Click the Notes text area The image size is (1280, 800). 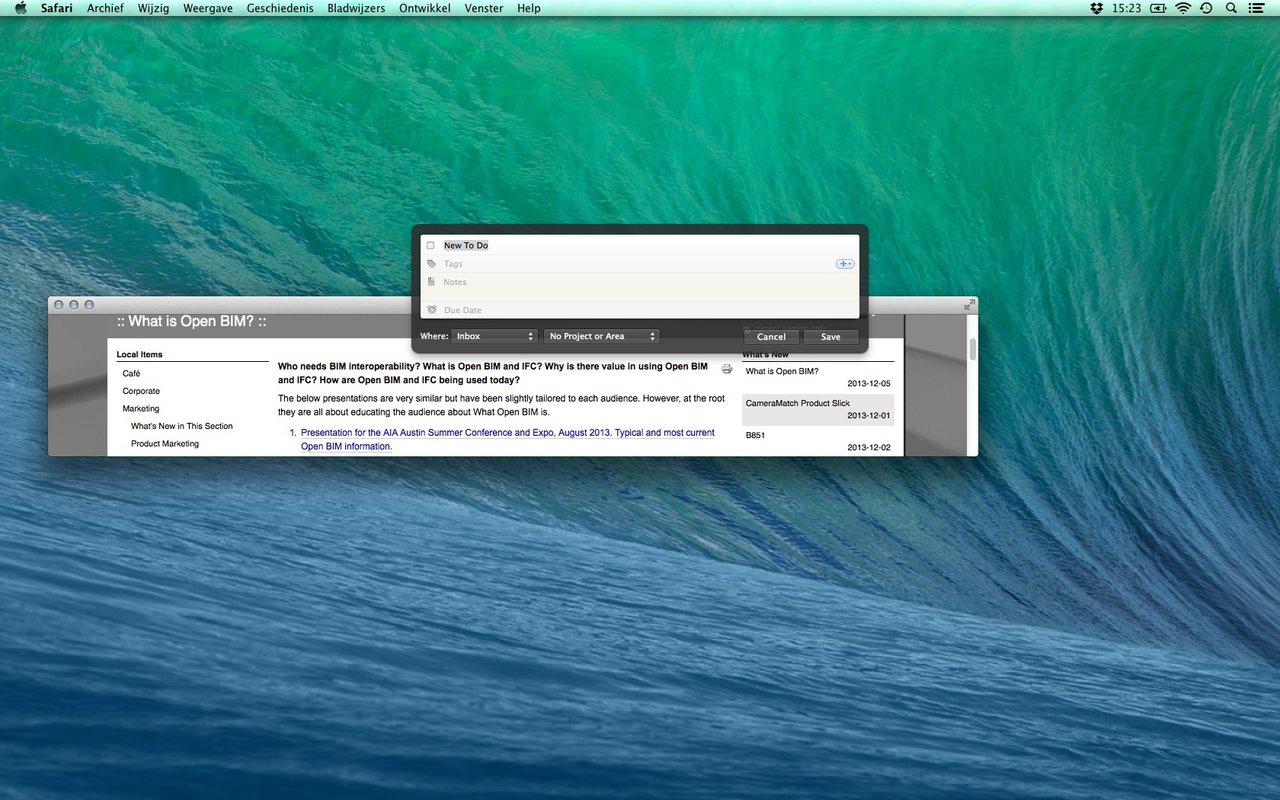(x=648, y=287)
